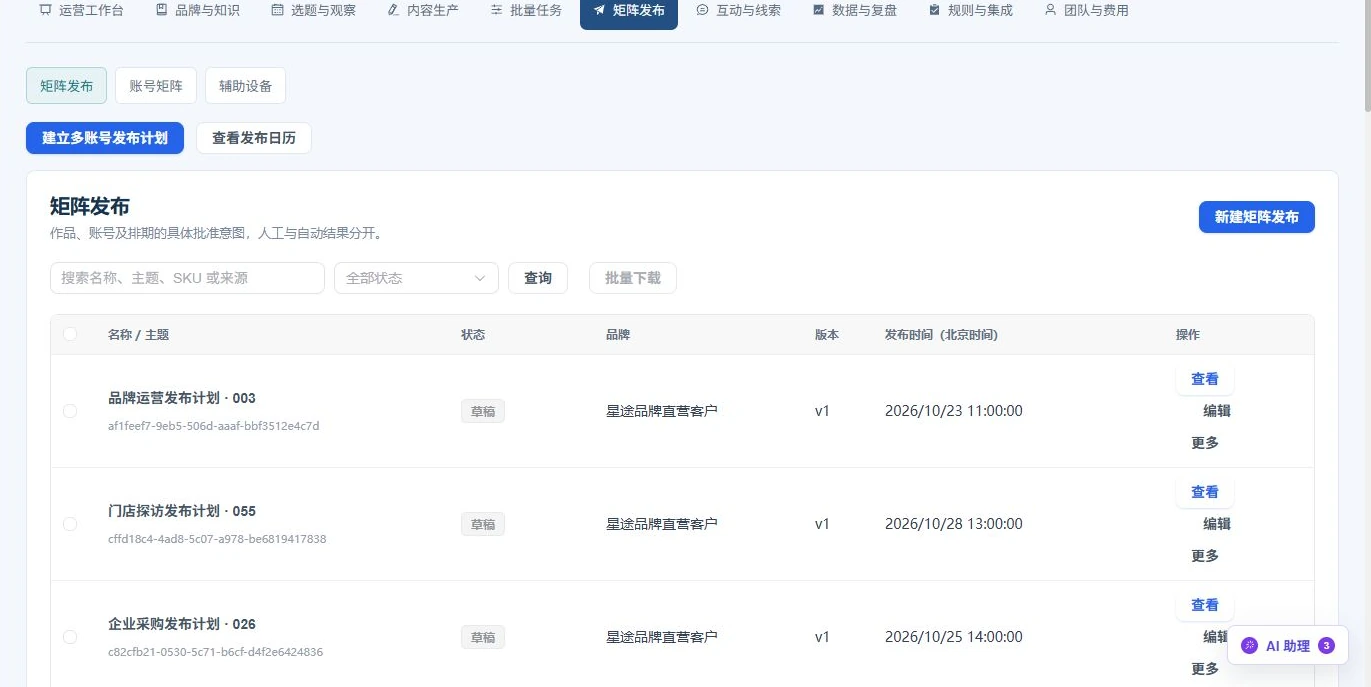This screenshot has height=687, width=1371.
Task: Switch to the 品牌与知识 tab
Action: 198,11
